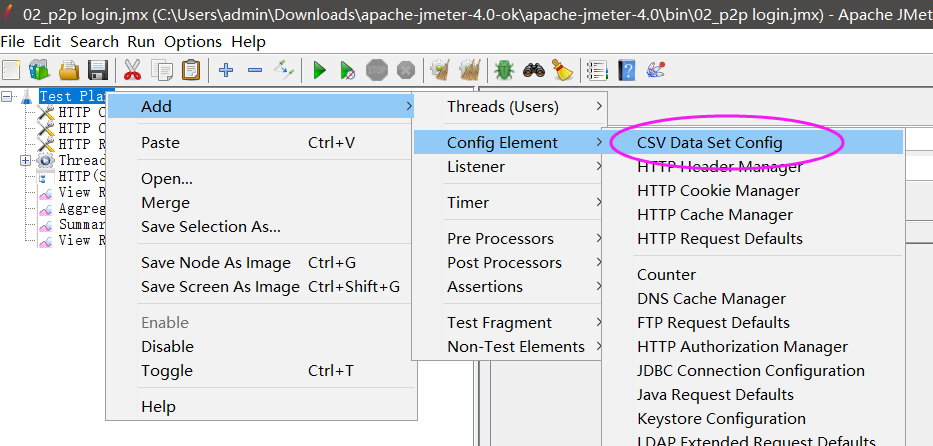933x446 pixels.
Task: Choose Save Node As Image
Action: click(x=261, y=263)
